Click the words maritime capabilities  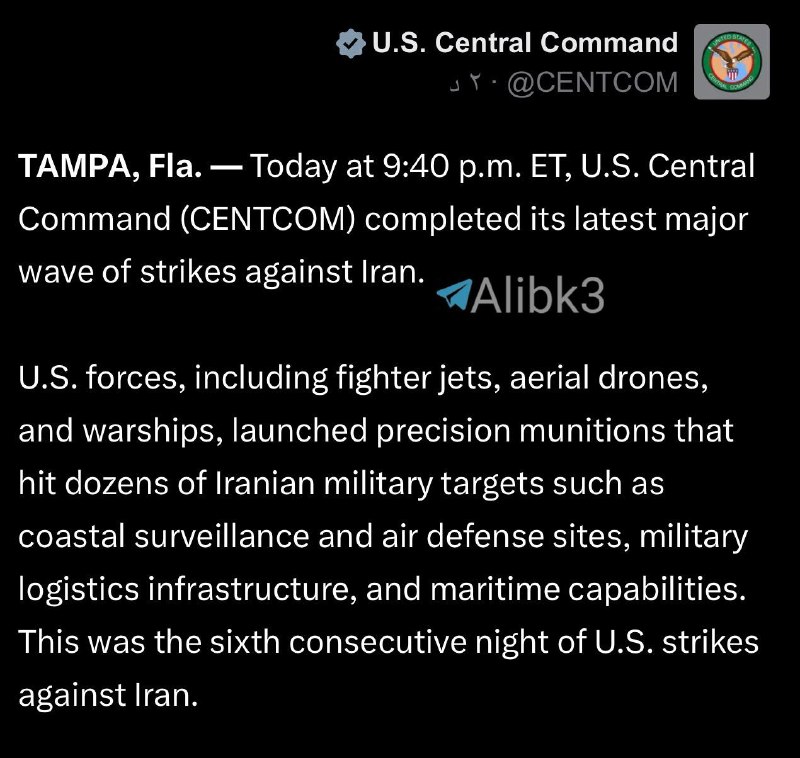pos(588,589)
